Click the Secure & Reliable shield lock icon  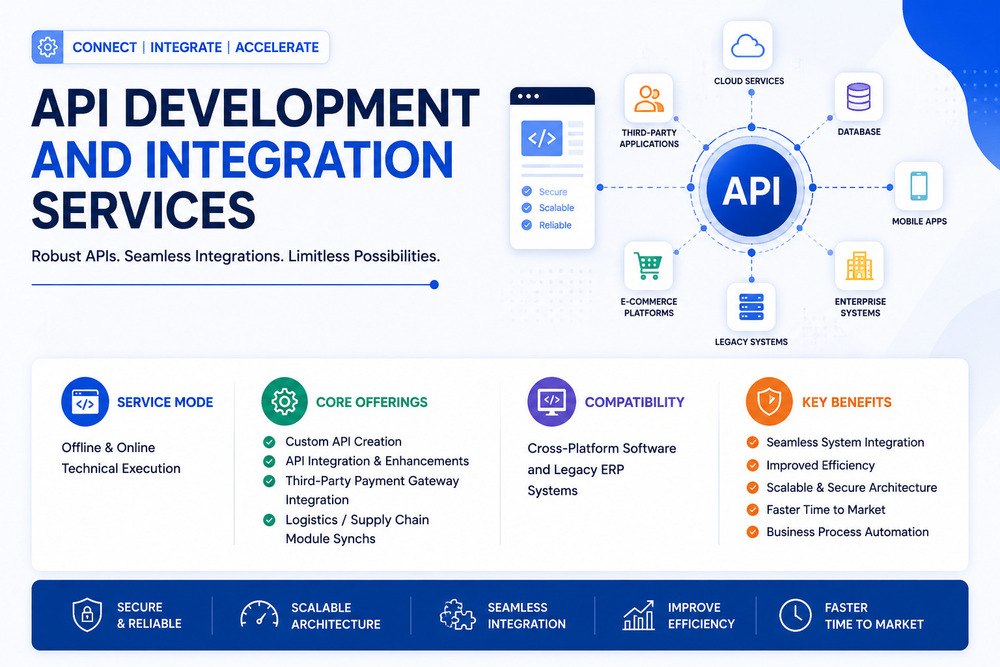(x=87, y=615)
